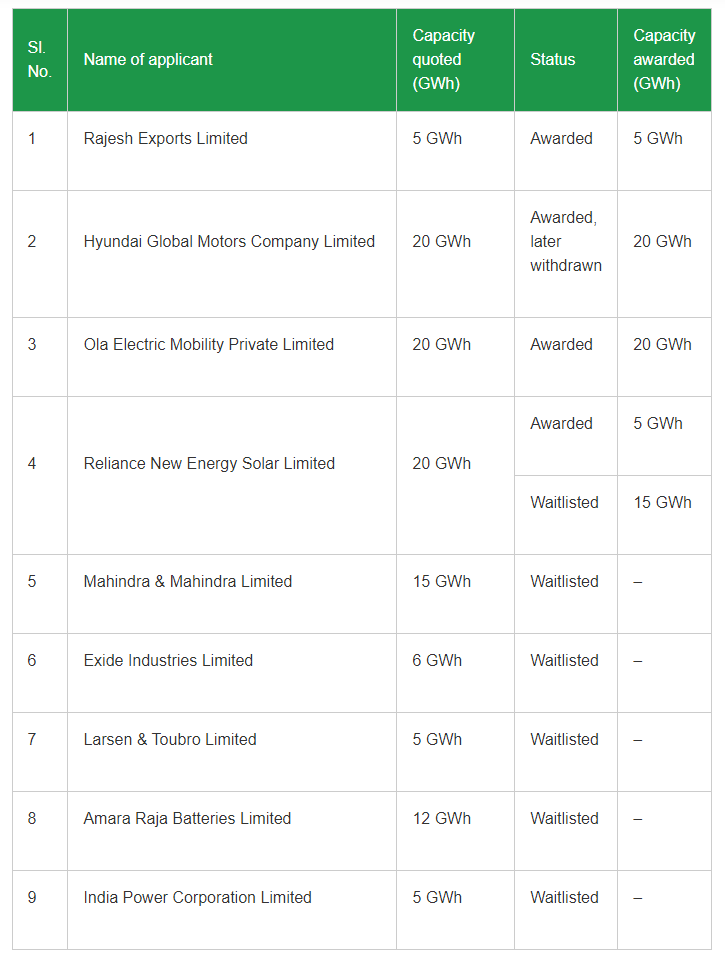Select 'Rajesh Exports Limited' cell
Viewport: 725px width, 967px height.
(165, 139)
